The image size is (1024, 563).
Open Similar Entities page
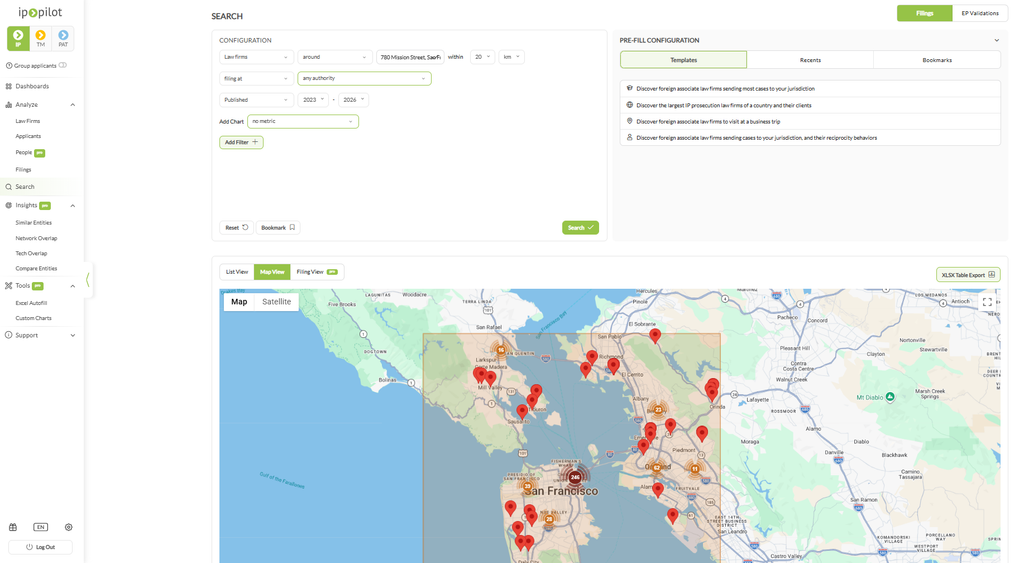33,223
